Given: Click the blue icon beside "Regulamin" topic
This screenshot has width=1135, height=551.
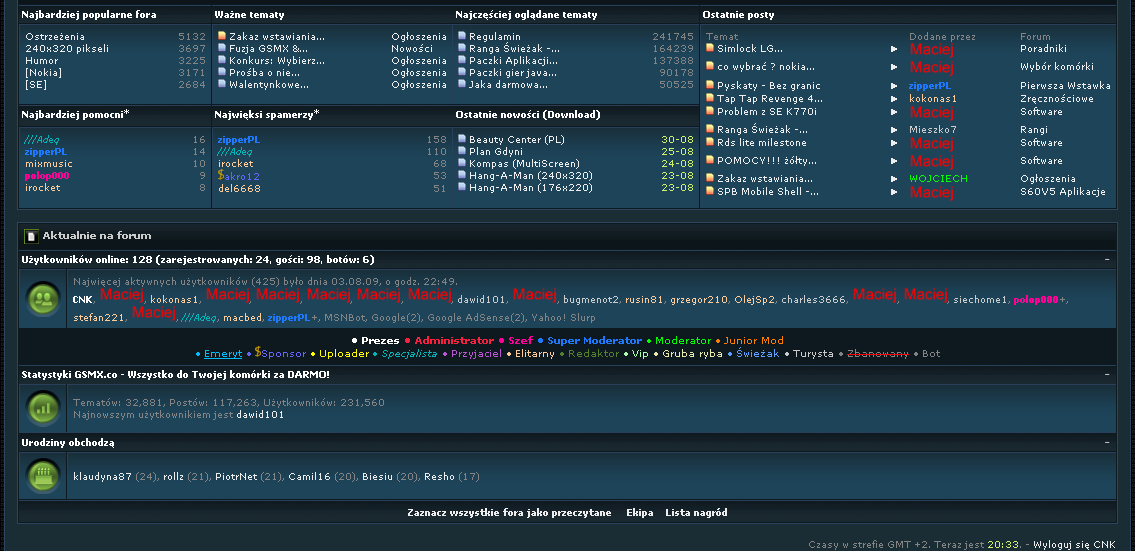Looking at the screenshot, I should click(x=461, y=37).
